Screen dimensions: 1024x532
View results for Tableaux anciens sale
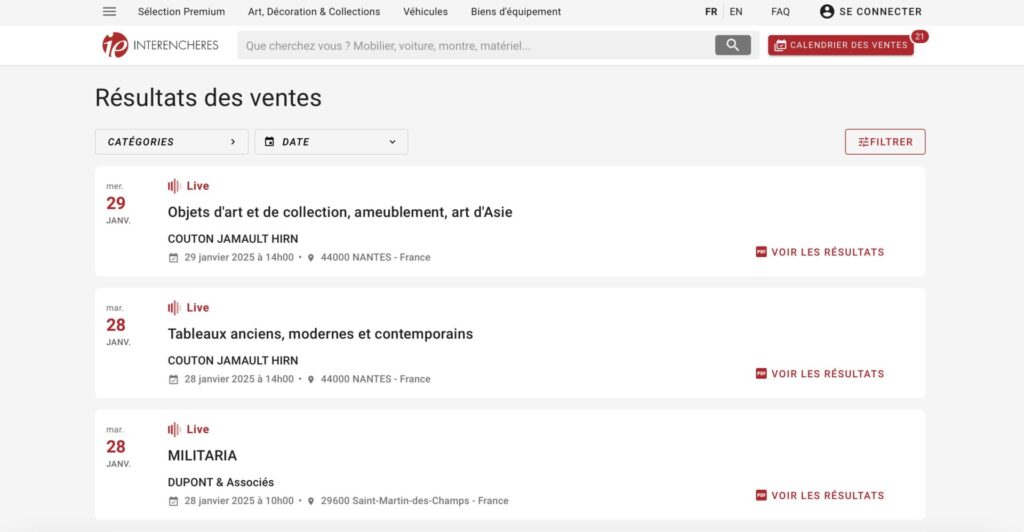pyautogui.click(x=827, y=374)
